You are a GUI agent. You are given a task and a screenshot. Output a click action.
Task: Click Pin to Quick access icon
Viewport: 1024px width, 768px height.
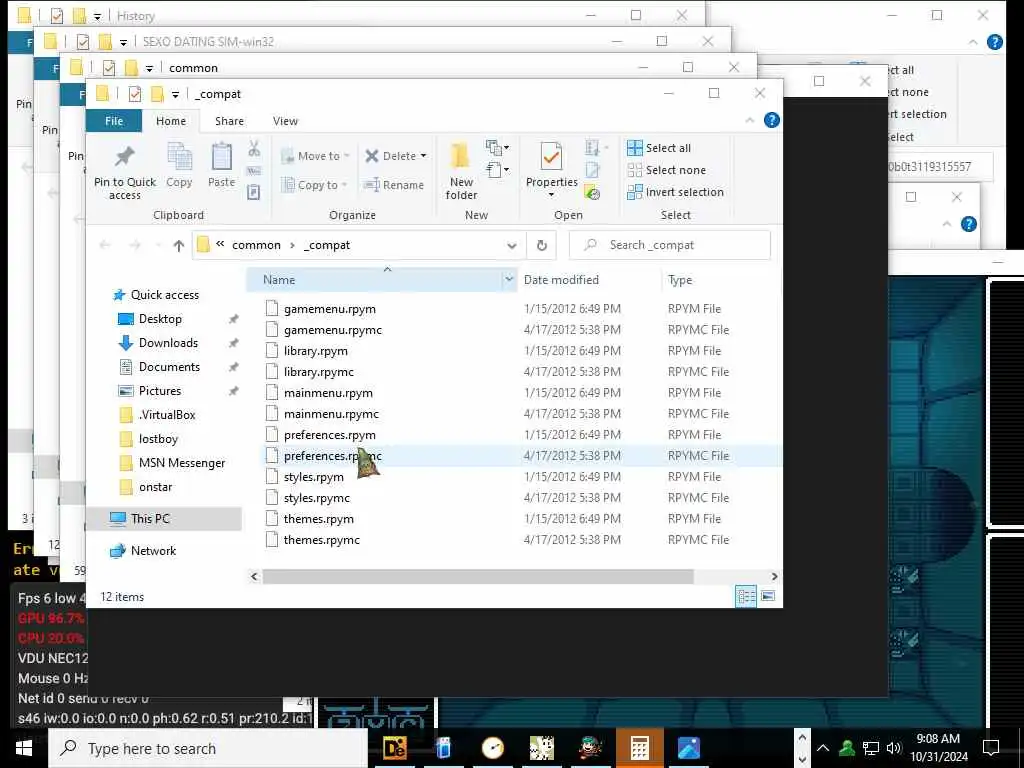tap(124, 157)
